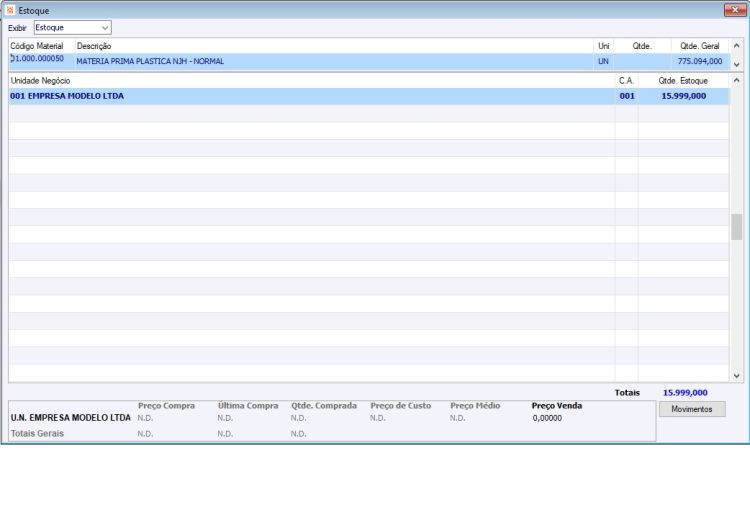Click the up arrow of the Unidade Negócio grid scrollbar

737,80
